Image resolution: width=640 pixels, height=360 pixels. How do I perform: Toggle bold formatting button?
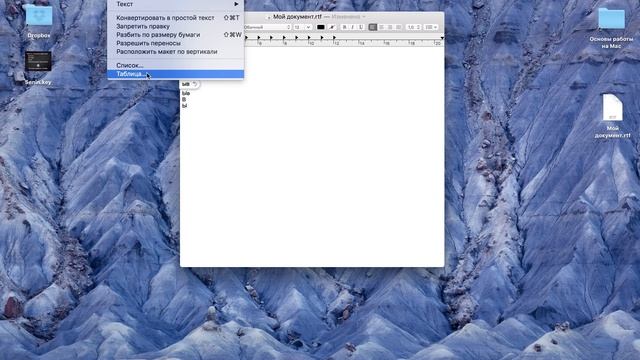344,27
